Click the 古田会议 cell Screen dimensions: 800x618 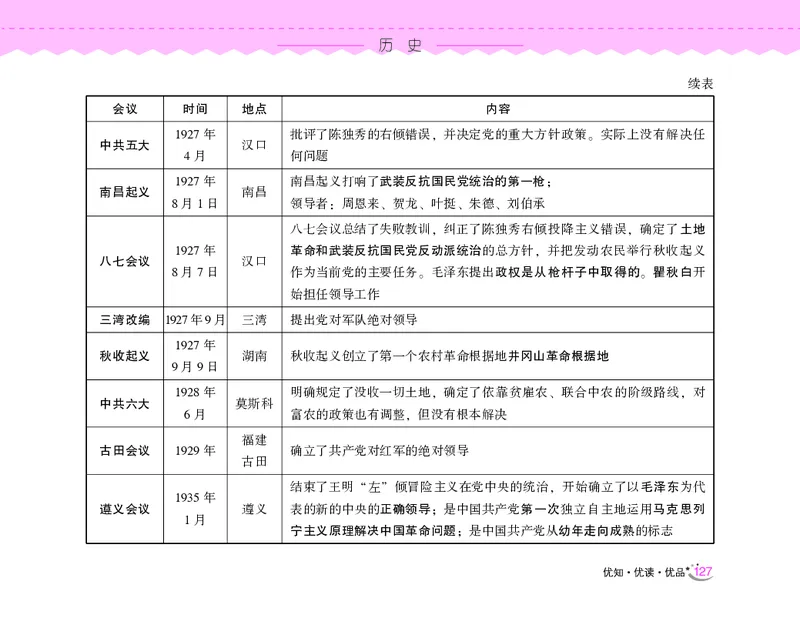coord(126,452)
